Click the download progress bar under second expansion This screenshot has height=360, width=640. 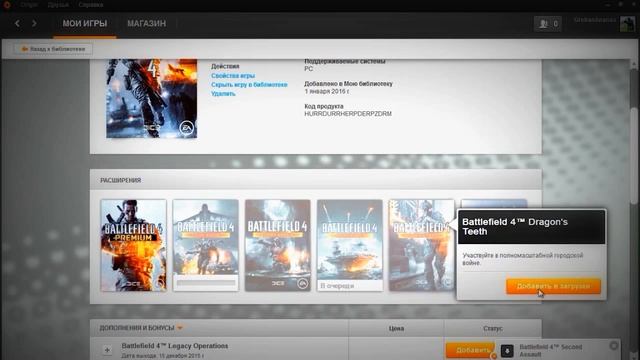pos(205,282)
